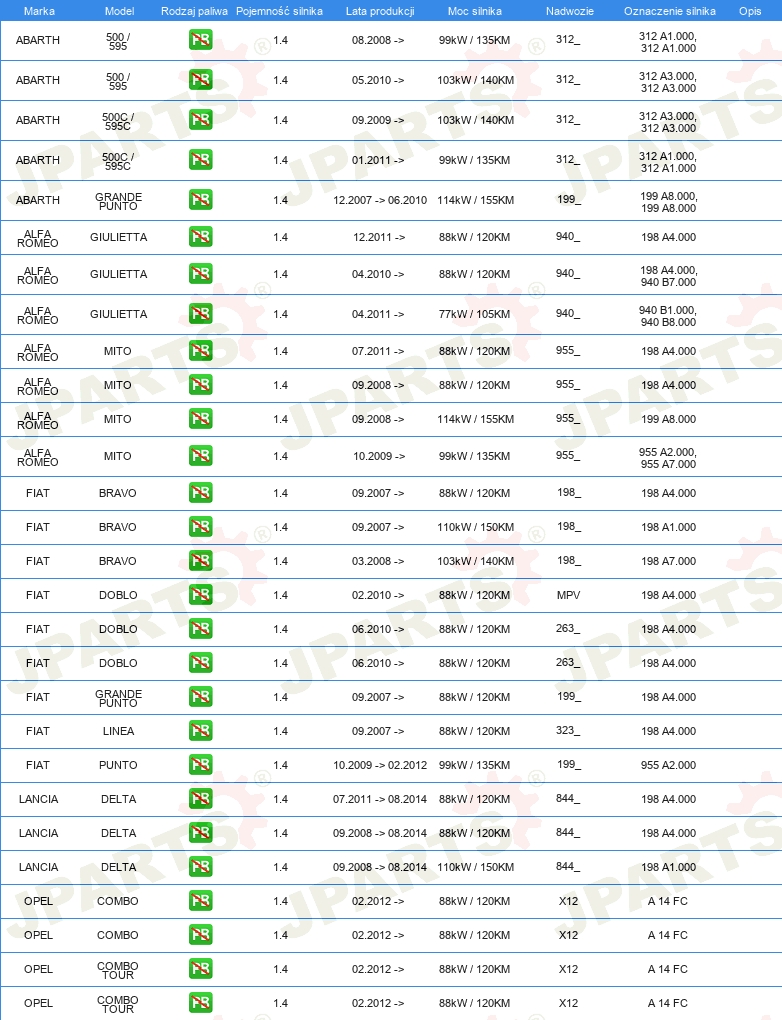Click 323_ body code

tap(568, 731)
